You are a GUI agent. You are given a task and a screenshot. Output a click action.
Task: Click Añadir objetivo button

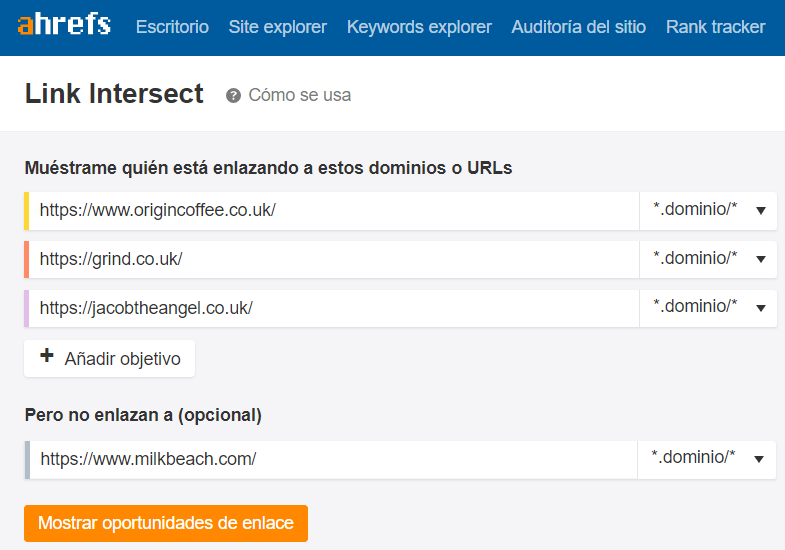110,358
